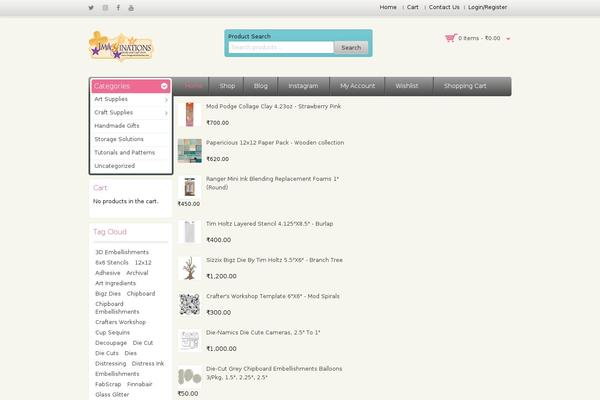Screen dimensions: 600x400
Task: Click the Ranger Mini Ink Blending Foams thumbnail
Action: click(x=189, y=187)
